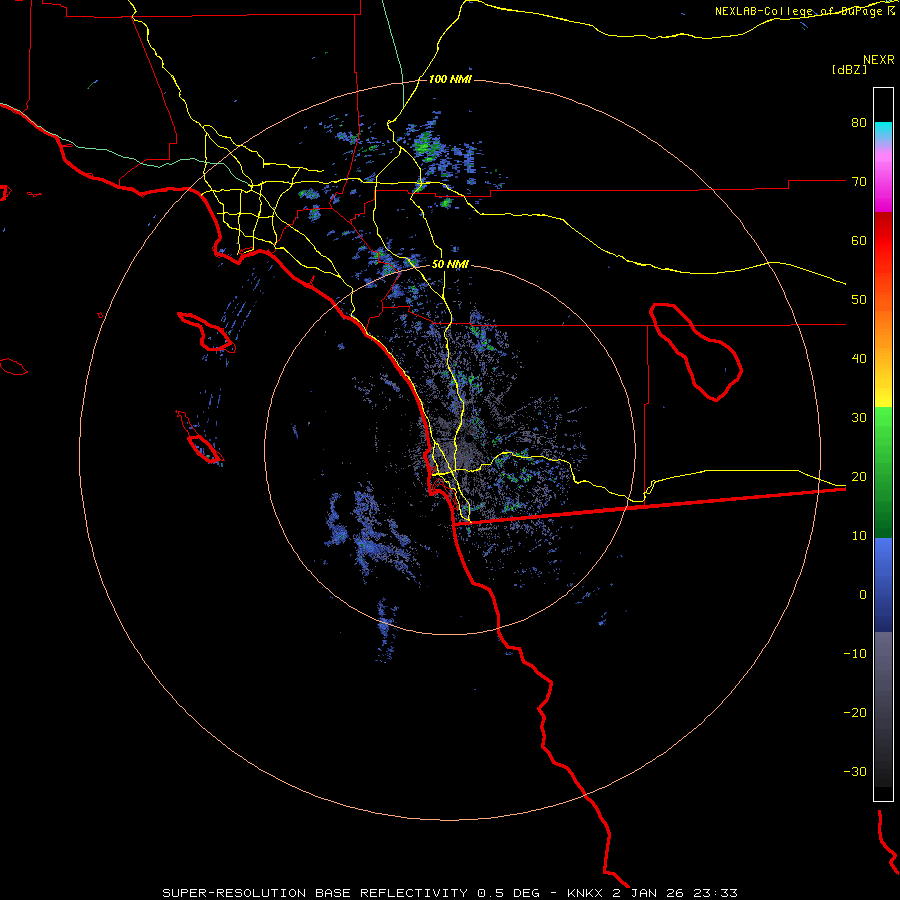
Task: Click the 70 dBZ scale value
Action: pyautogui.click(x=859, y=181)
